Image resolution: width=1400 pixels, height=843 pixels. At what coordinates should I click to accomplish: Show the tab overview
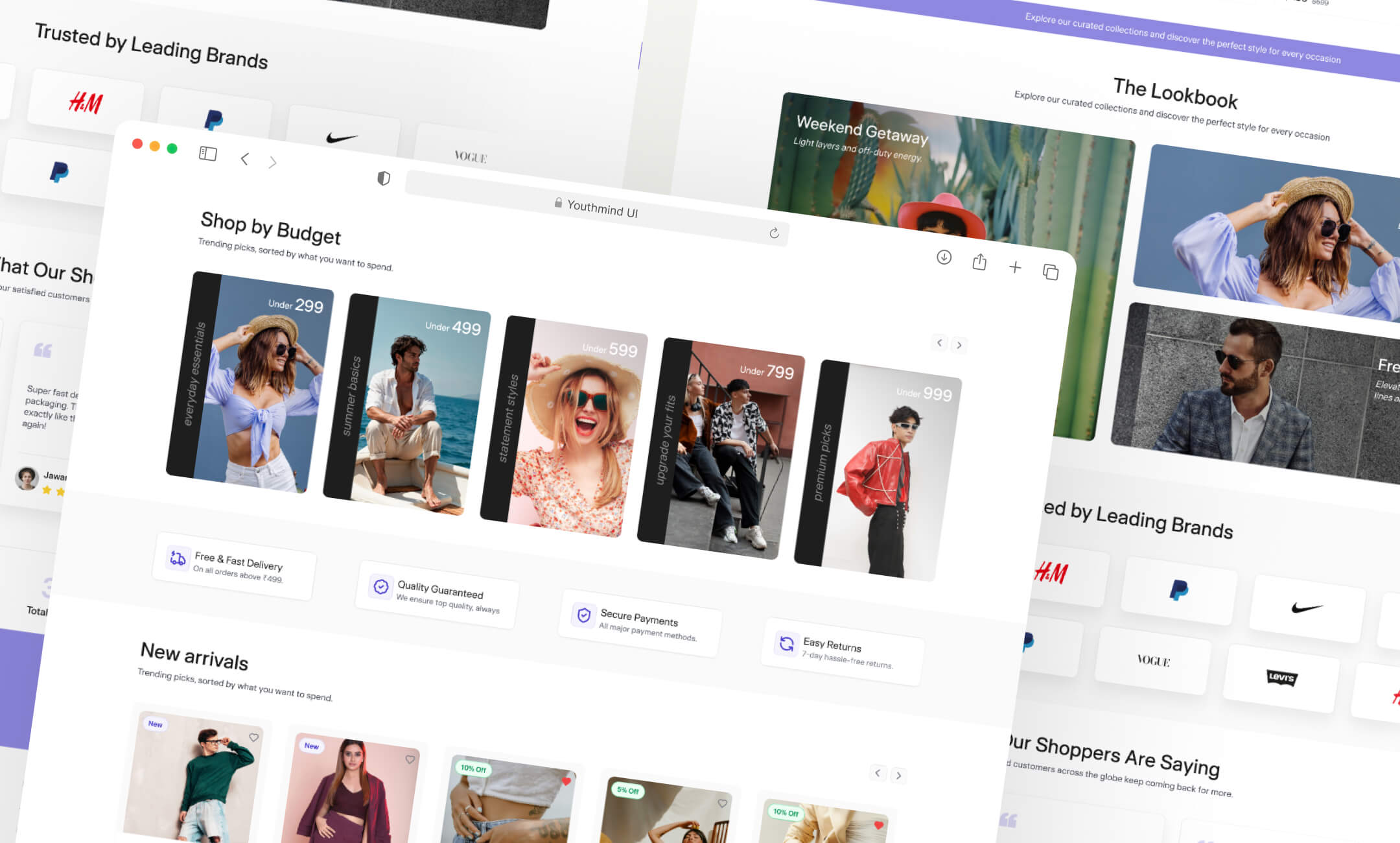(x=1052, y=272)
